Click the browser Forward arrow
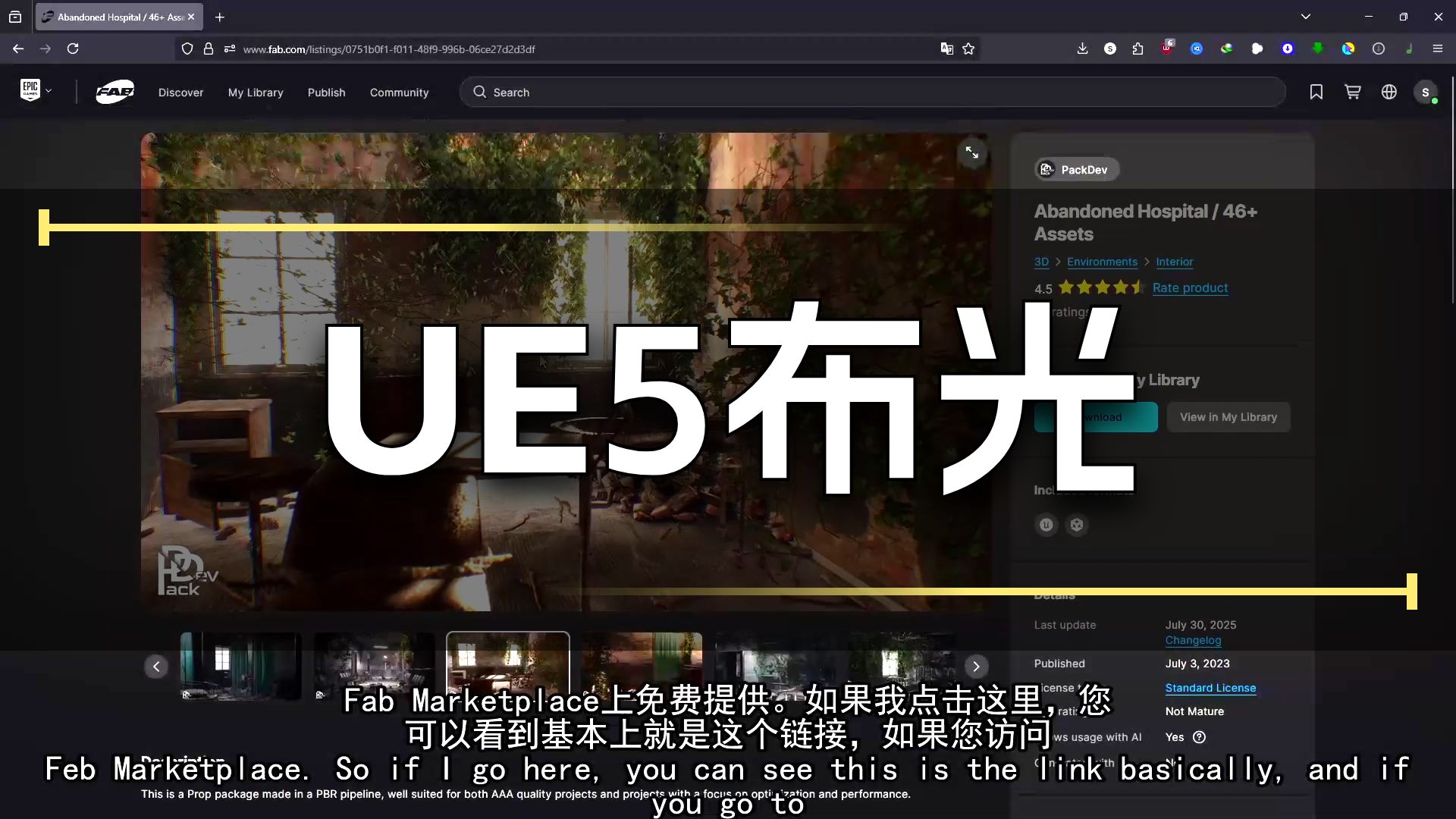 click(45, 49)
